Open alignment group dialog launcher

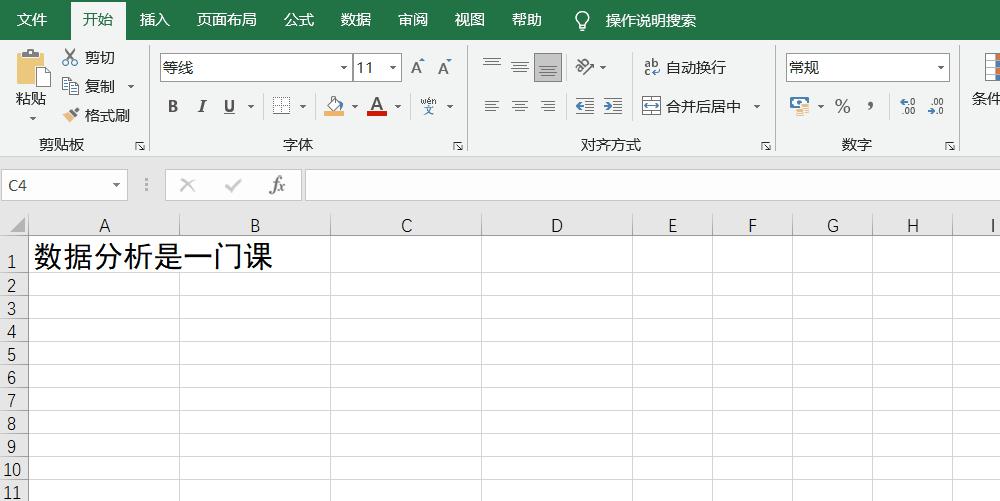click(765, 146)
